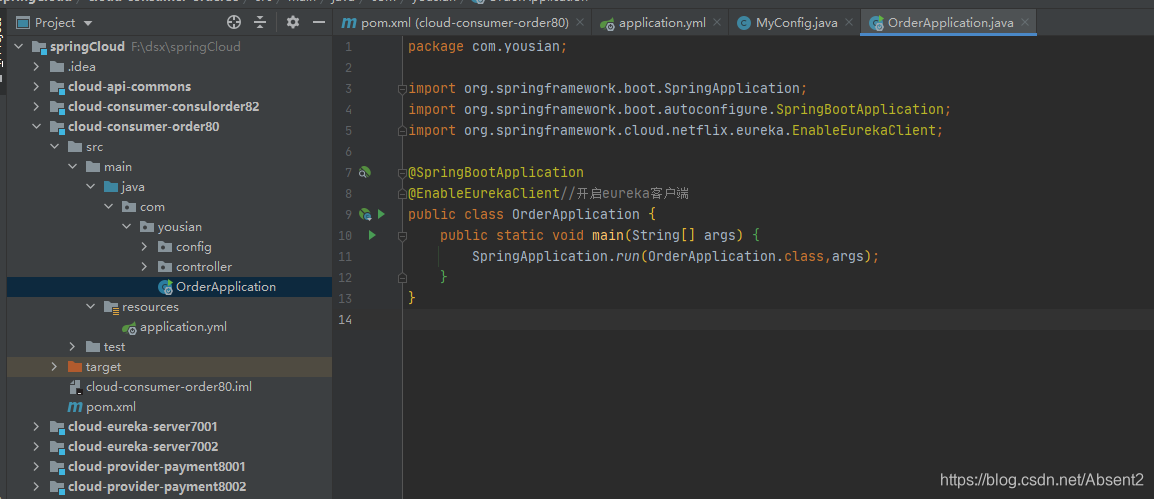Click the java source root folder icon
Viewport: 1154px width, 499px height.
(x=111, y=186)
